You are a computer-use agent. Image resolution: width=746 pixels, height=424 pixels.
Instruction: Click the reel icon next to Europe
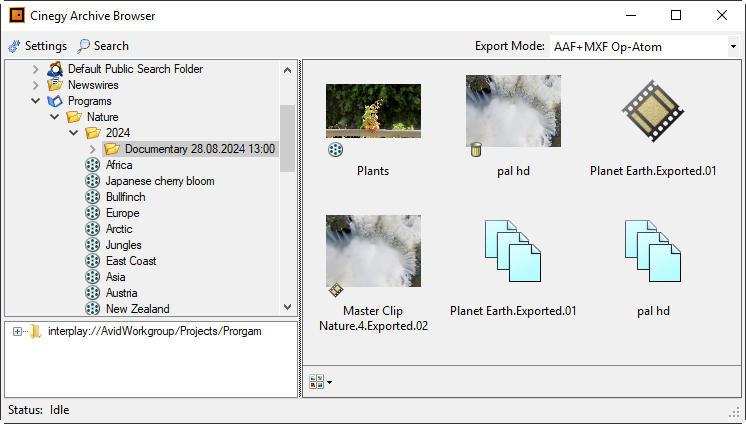tap(92, 213)
